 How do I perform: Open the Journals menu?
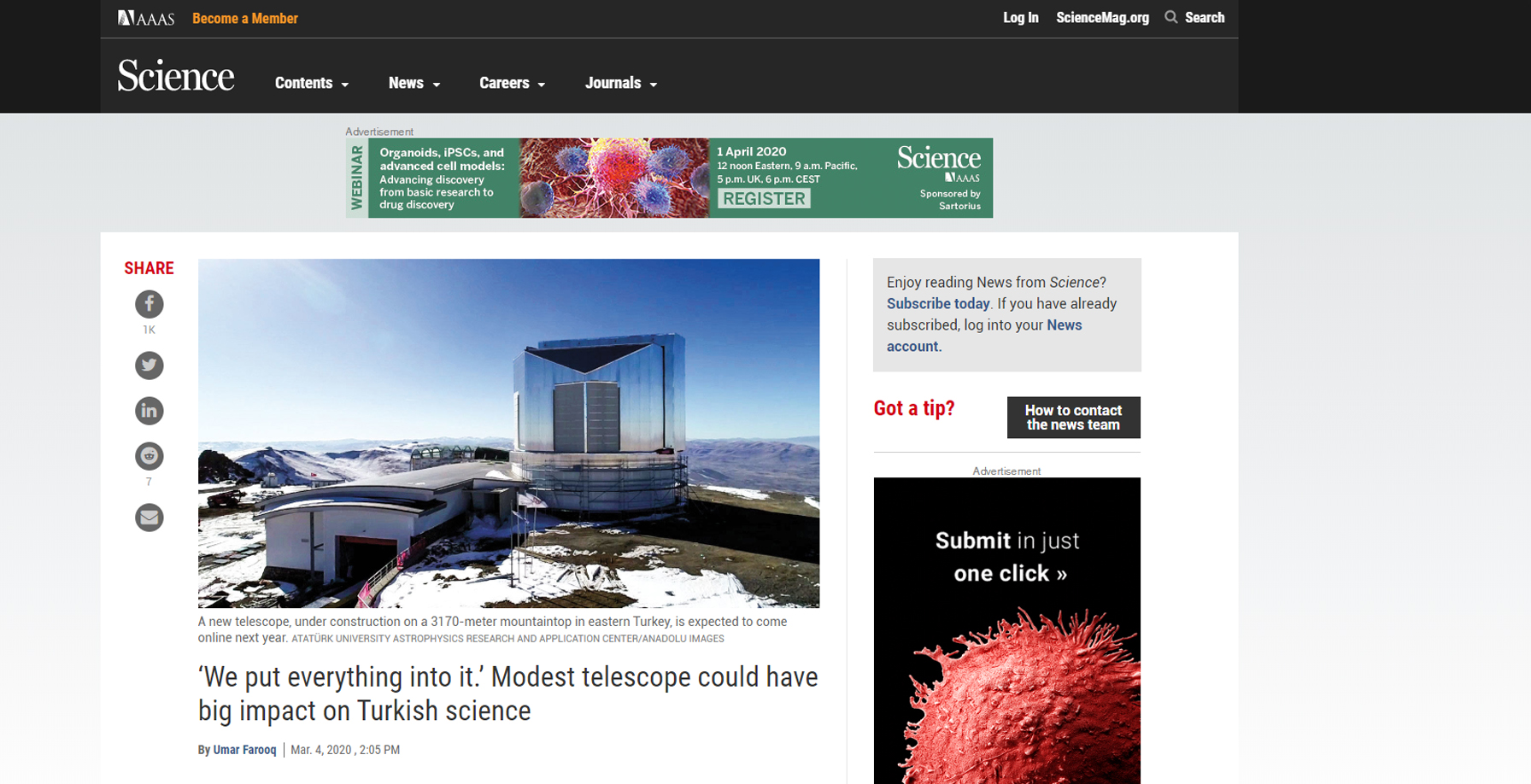(620, 83)
